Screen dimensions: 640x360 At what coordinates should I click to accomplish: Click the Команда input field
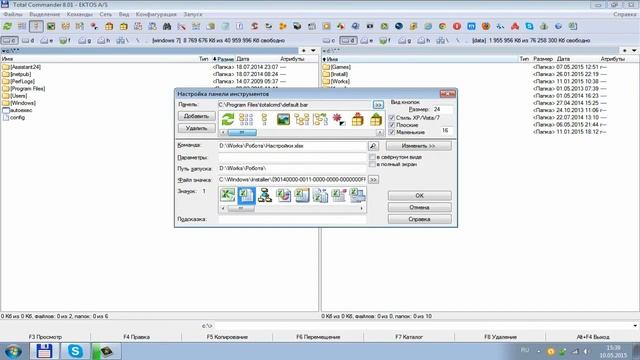pos(292,146)
